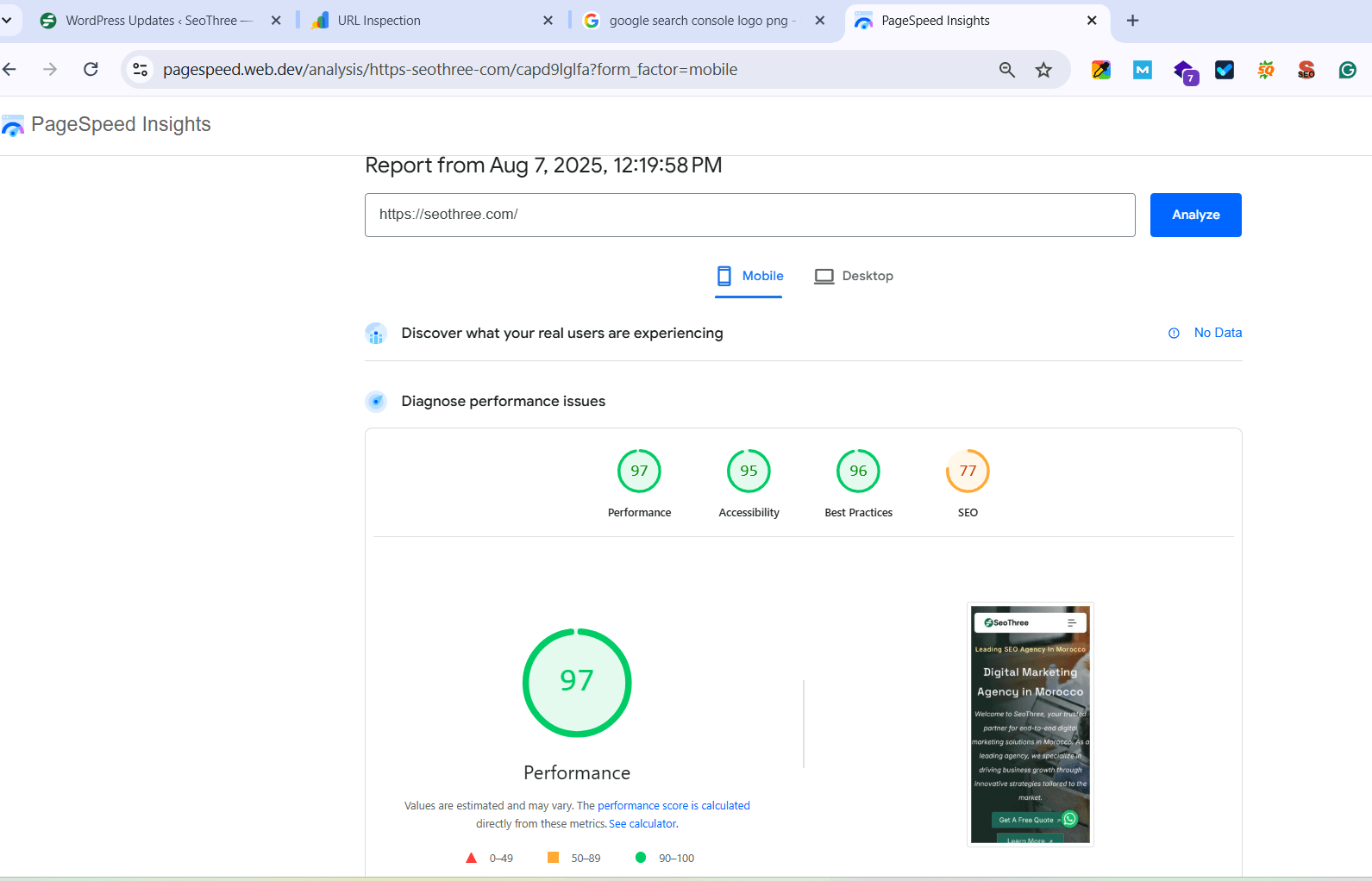The width and height of the screenshot is (1372, 881).
Task: Open the Grammarly extension icon
Action: (1348, 70)
